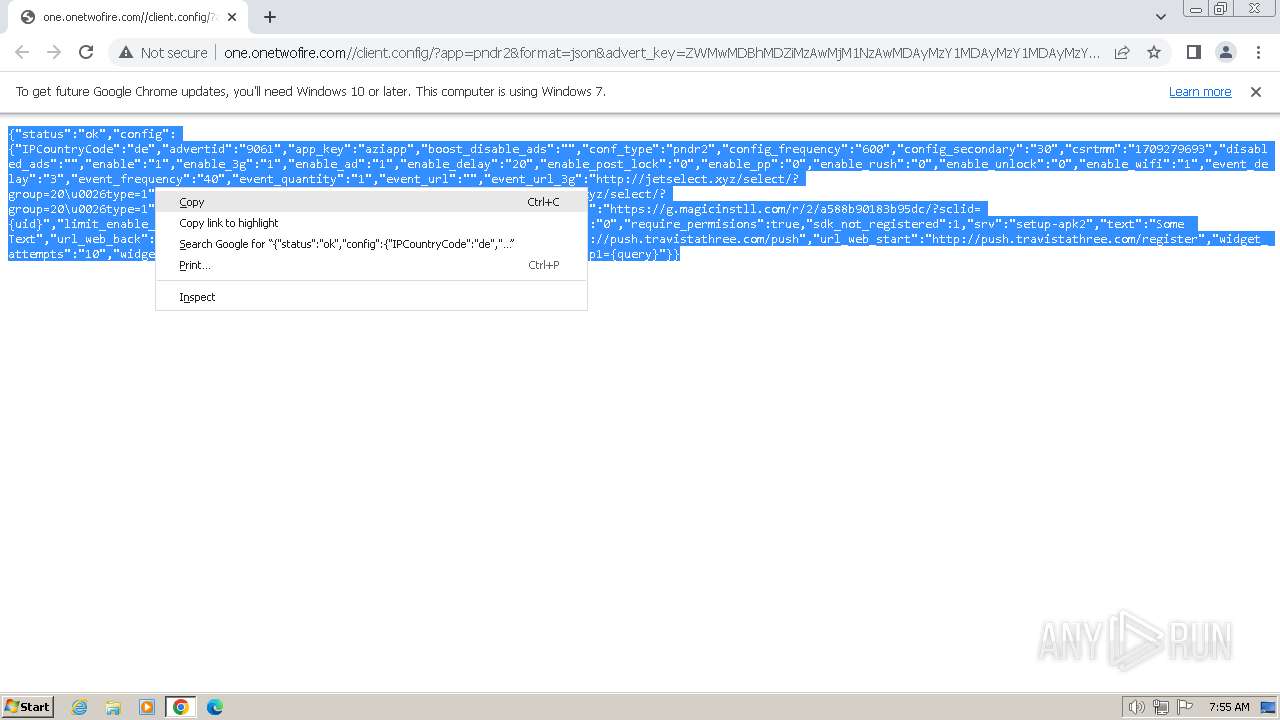This screenshot has height=720, width=1280.
Task: Open Windows Media Player taskbar icon
Action: click(x=147, y=707)
